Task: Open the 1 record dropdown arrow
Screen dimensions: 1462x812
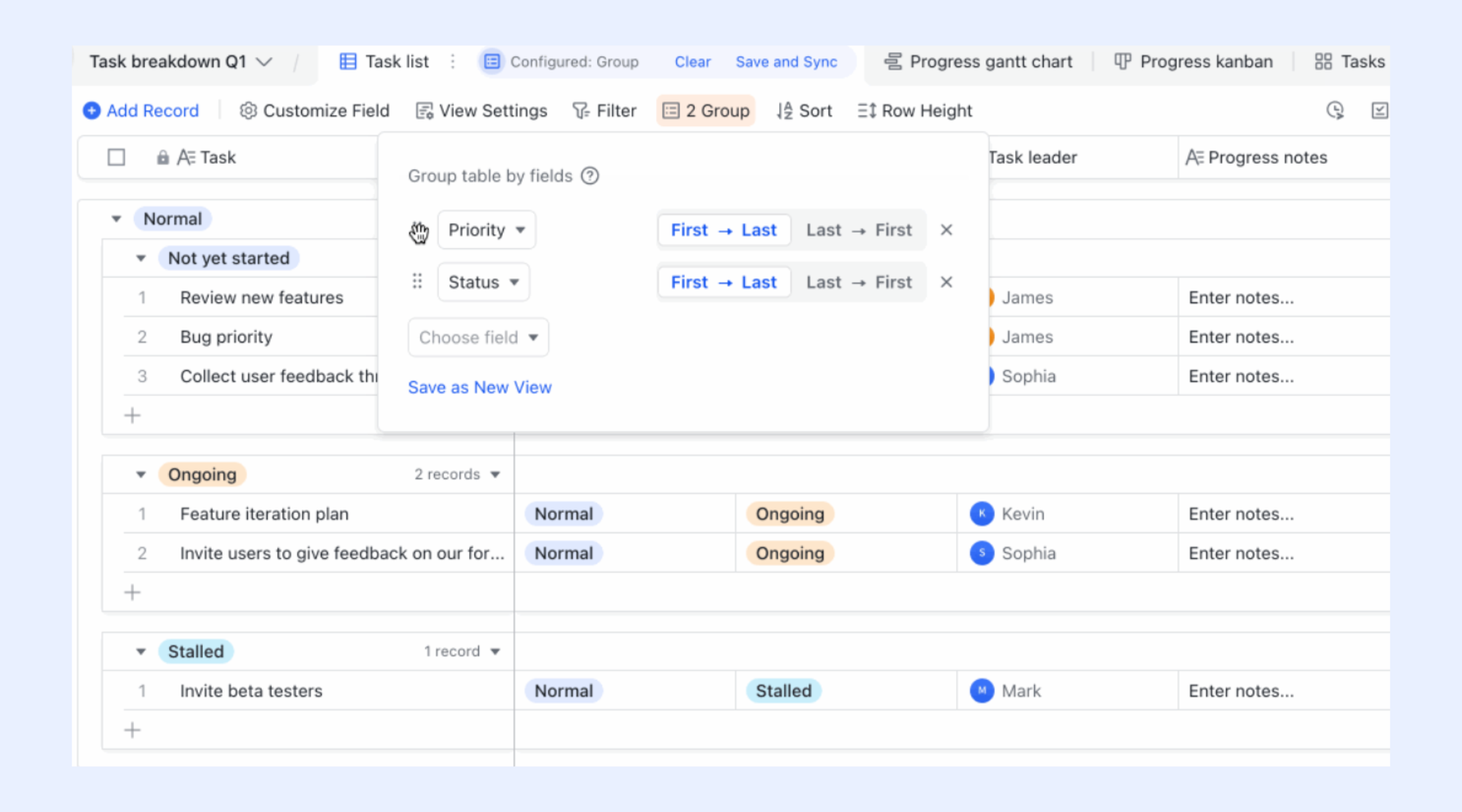Action: (495, 652)
